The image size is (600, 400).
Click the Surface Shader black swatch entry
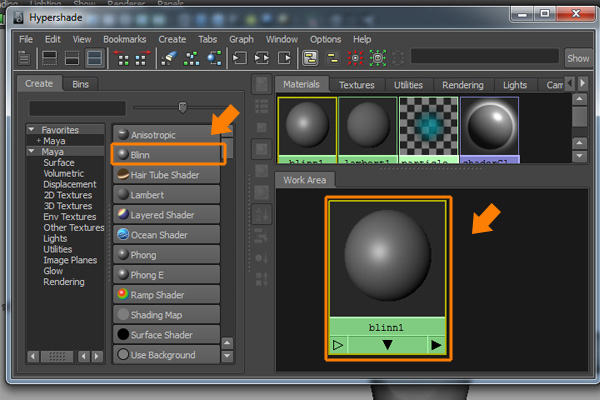click(167, 335)
